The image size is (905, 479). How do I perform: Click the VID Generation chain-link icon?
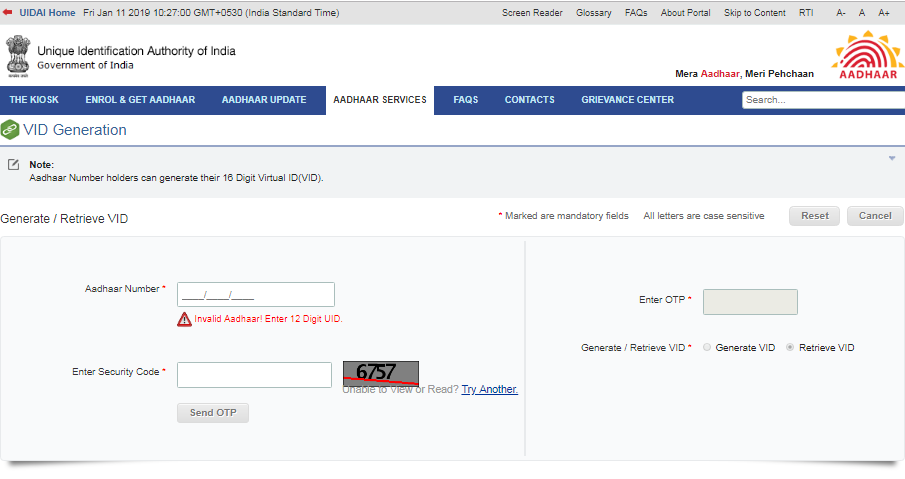[10, 130]
